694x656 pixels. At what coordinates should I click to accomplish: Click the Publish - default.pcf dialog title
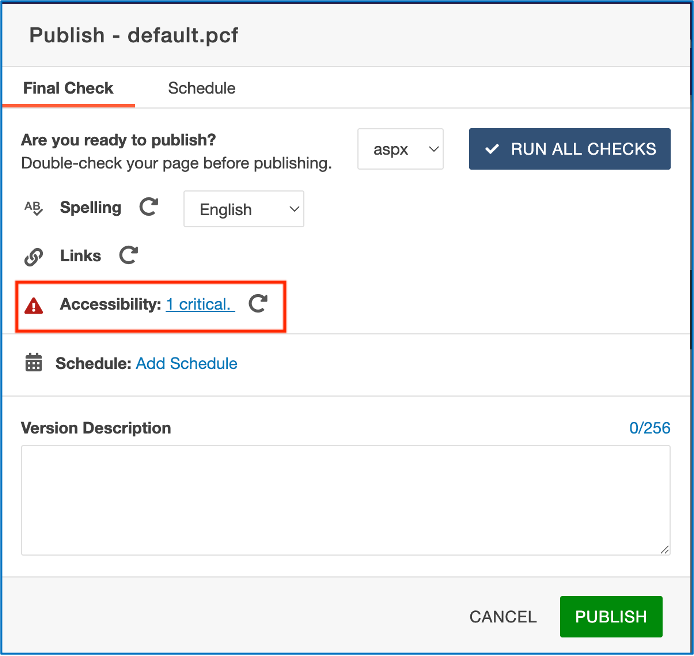(x=133, y=36)
